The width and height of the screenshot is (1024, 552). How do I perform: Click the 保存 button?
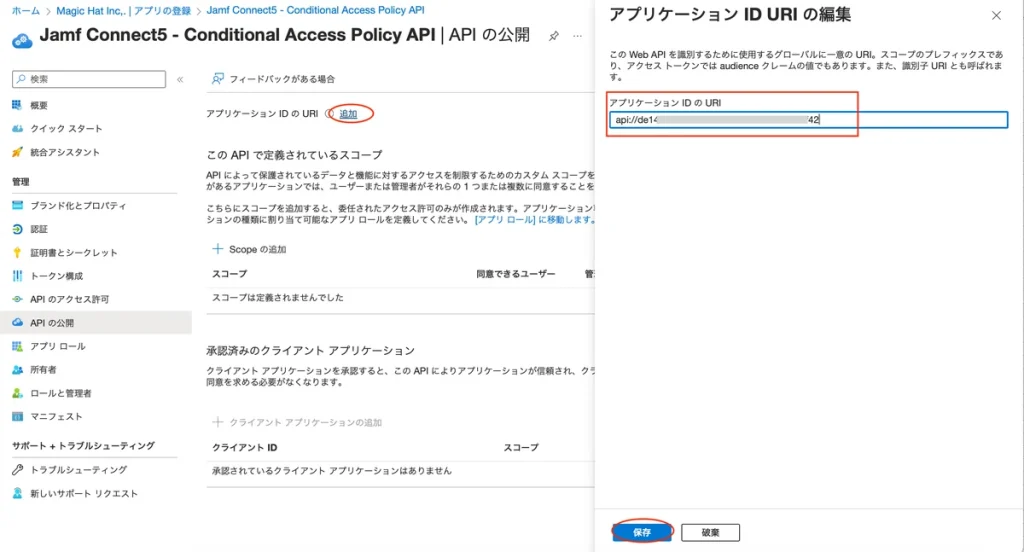[642, 532]
